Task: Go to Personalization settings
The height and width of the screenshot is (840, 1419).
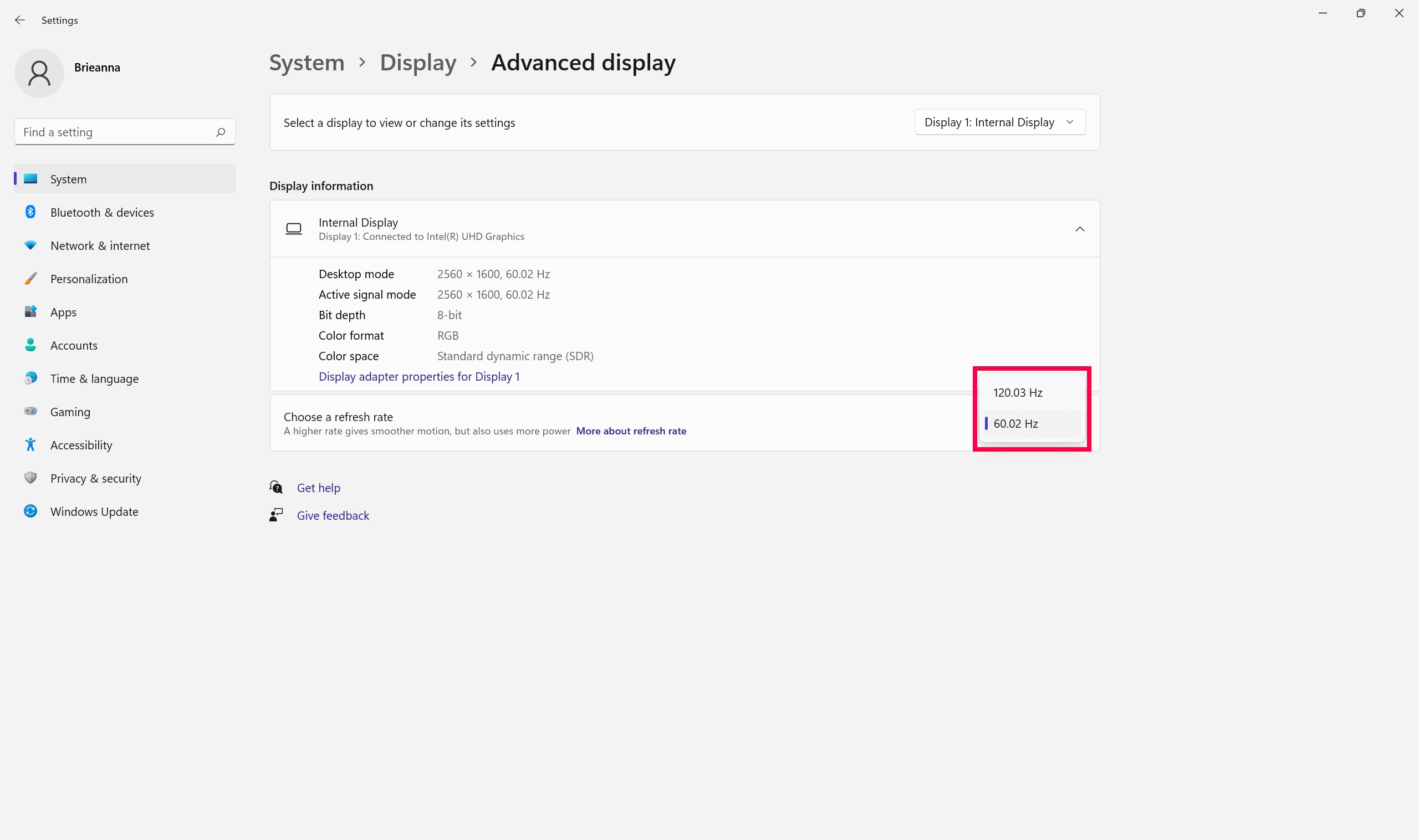Action: coord(89,279)
